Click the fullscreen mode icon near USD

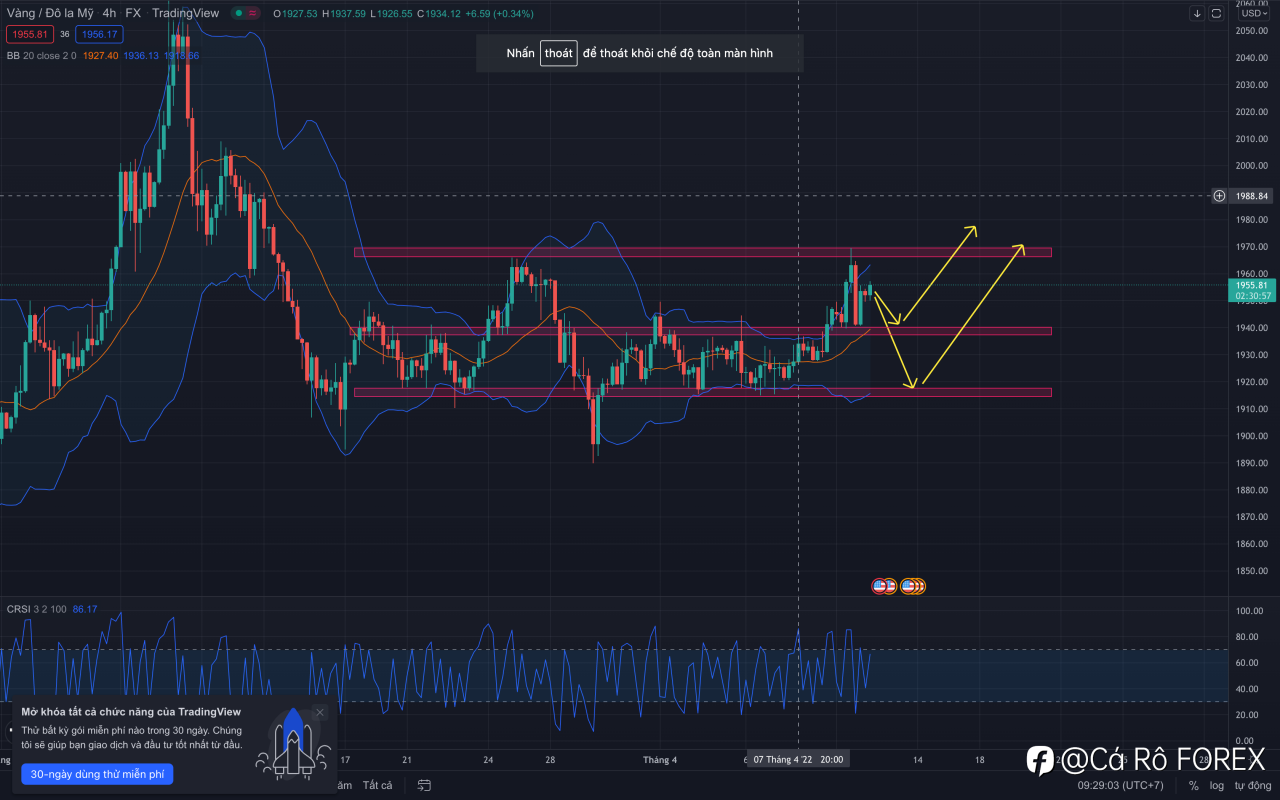coord(1216,14)
